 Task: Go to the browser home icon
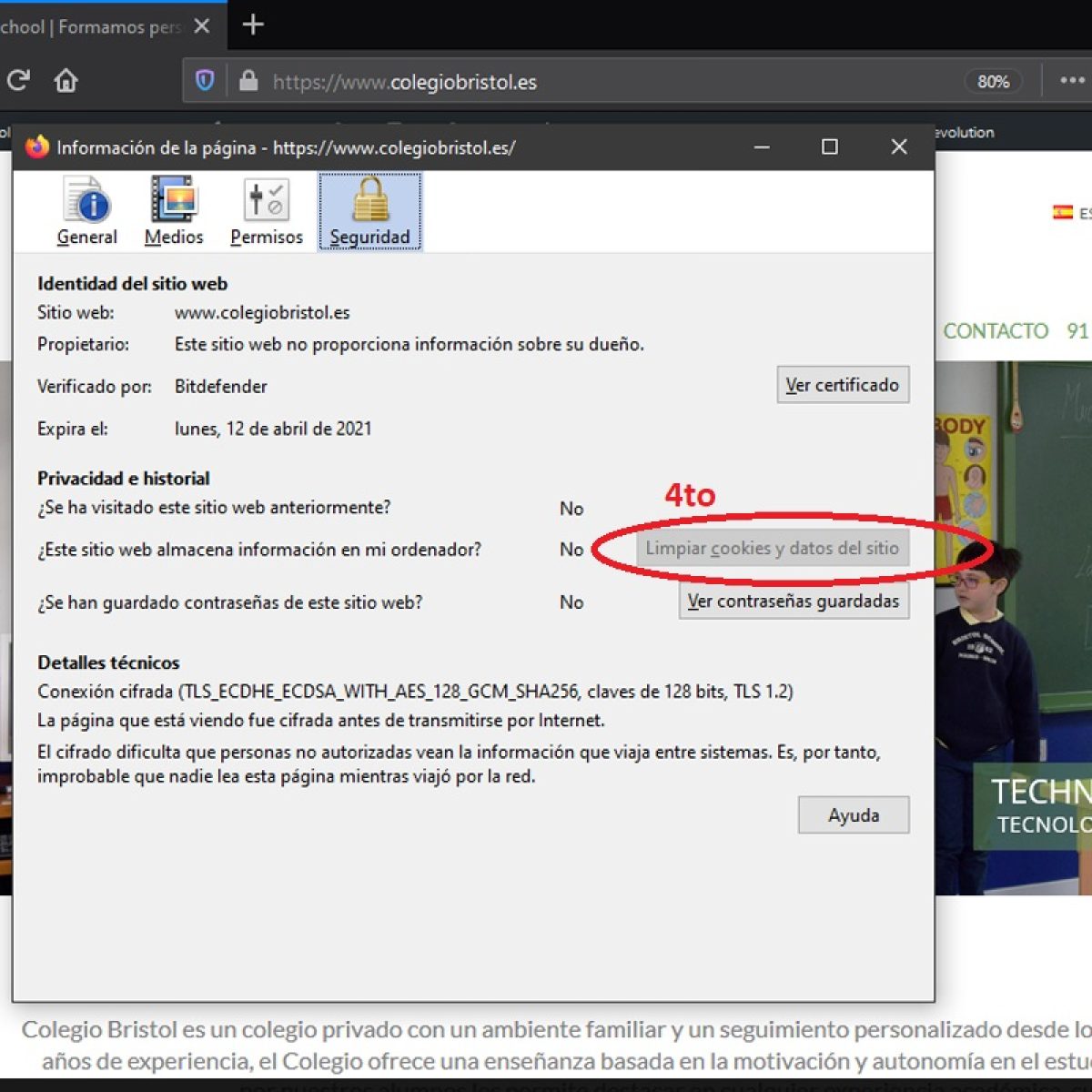coord(66,81)
